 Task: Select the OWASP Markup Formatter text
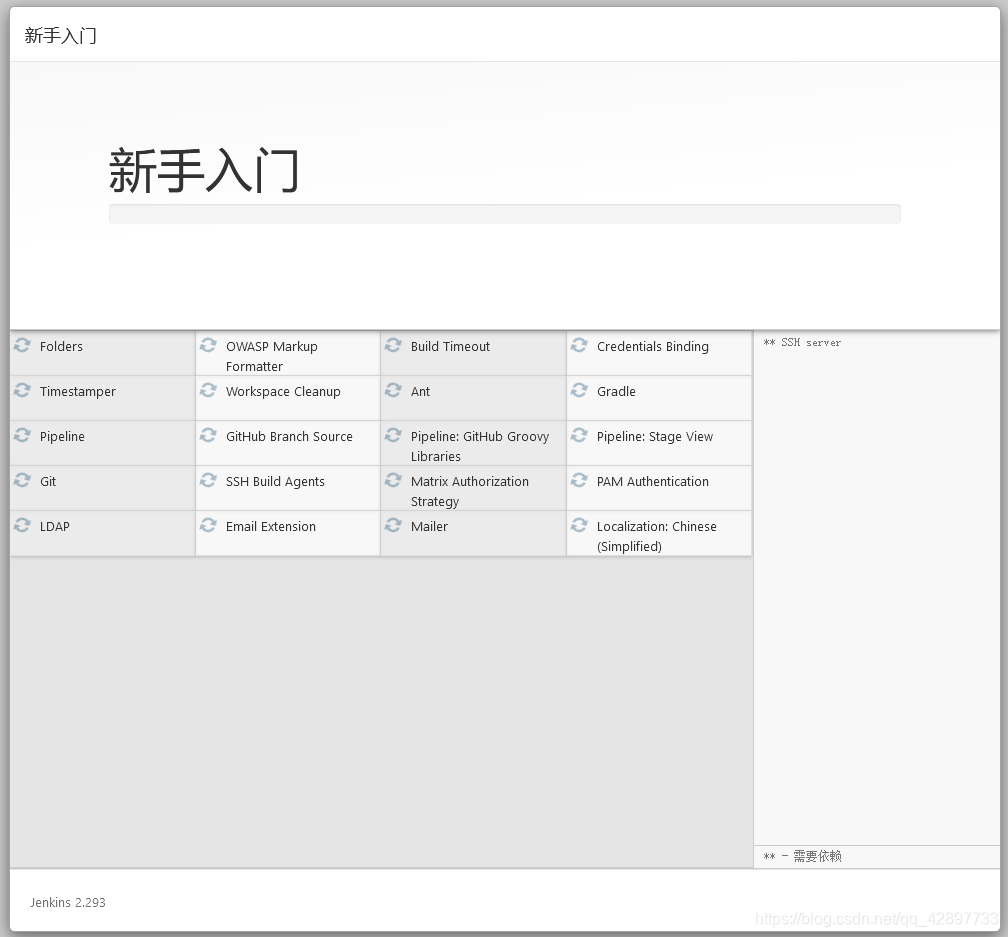tap(271, 356)
